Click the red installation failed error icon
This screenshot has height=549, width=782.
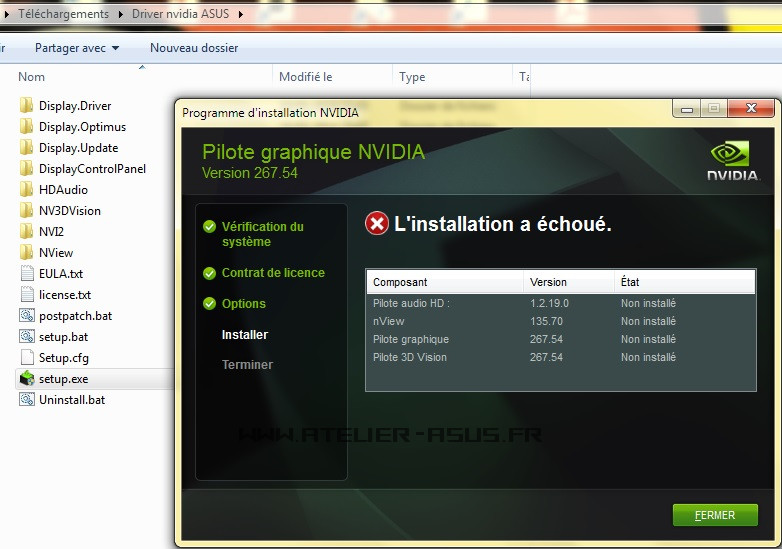pyautogui.click(x=377, y=223)
